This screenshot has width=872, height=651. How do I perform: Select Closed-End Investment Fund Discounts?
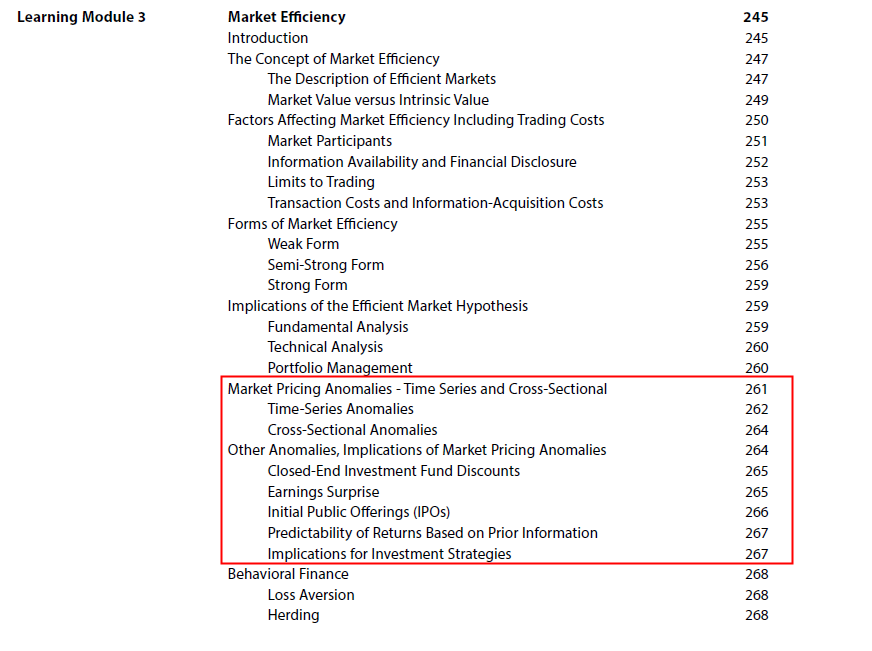[393, 471]
